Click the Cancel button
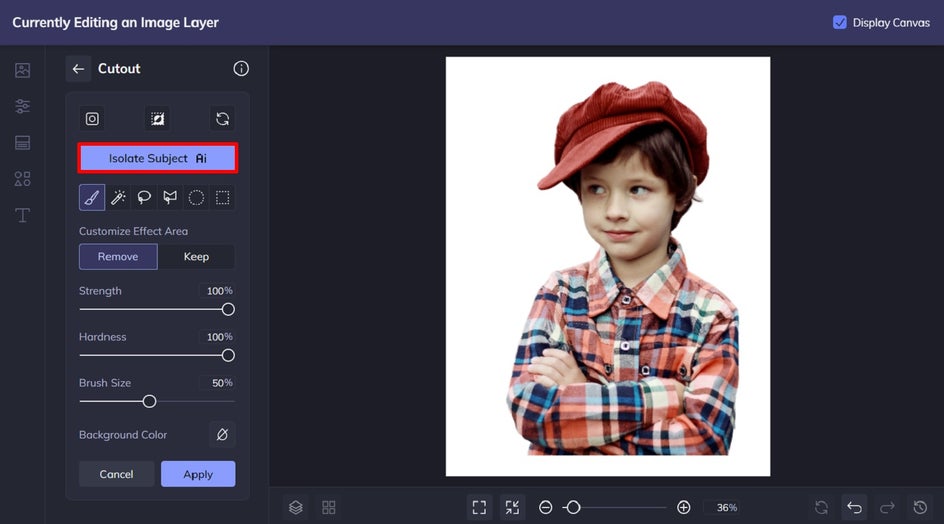The height and width of the screenshot is (524, 944). click(x=116, y=474)
